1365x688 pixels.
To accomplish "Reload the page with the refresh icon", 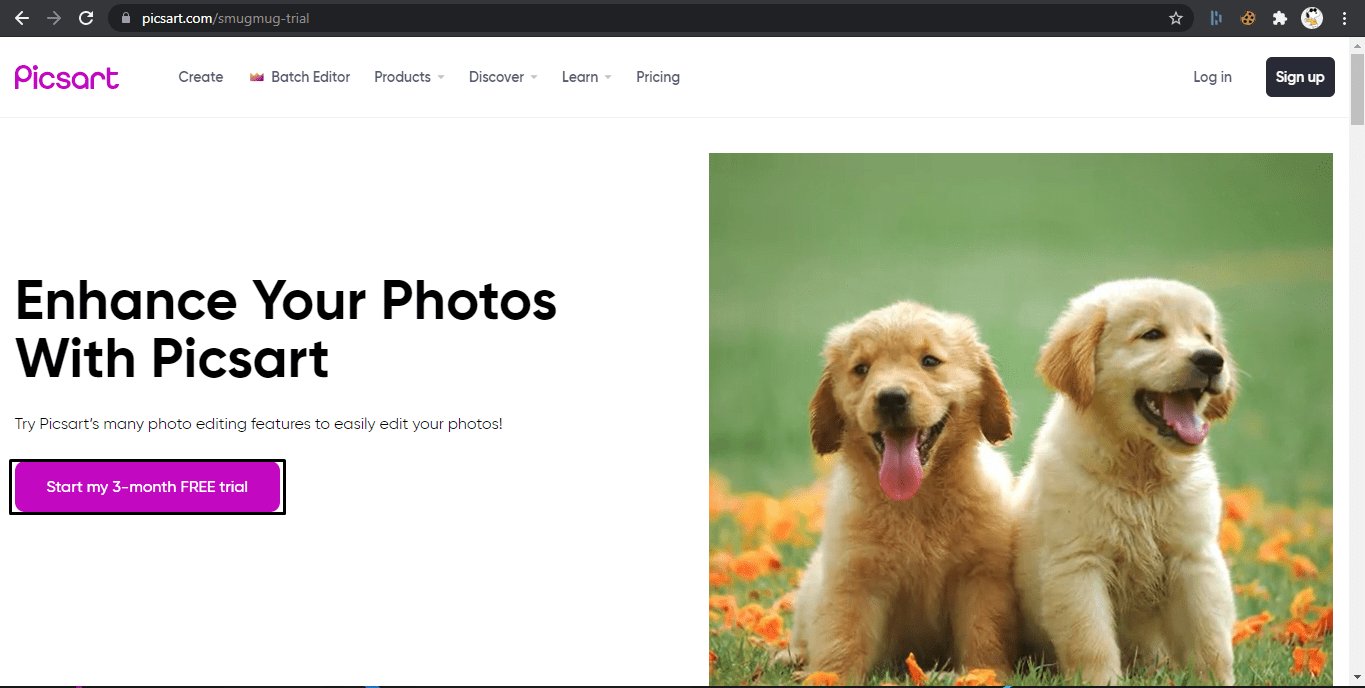I will coord(88,17).
